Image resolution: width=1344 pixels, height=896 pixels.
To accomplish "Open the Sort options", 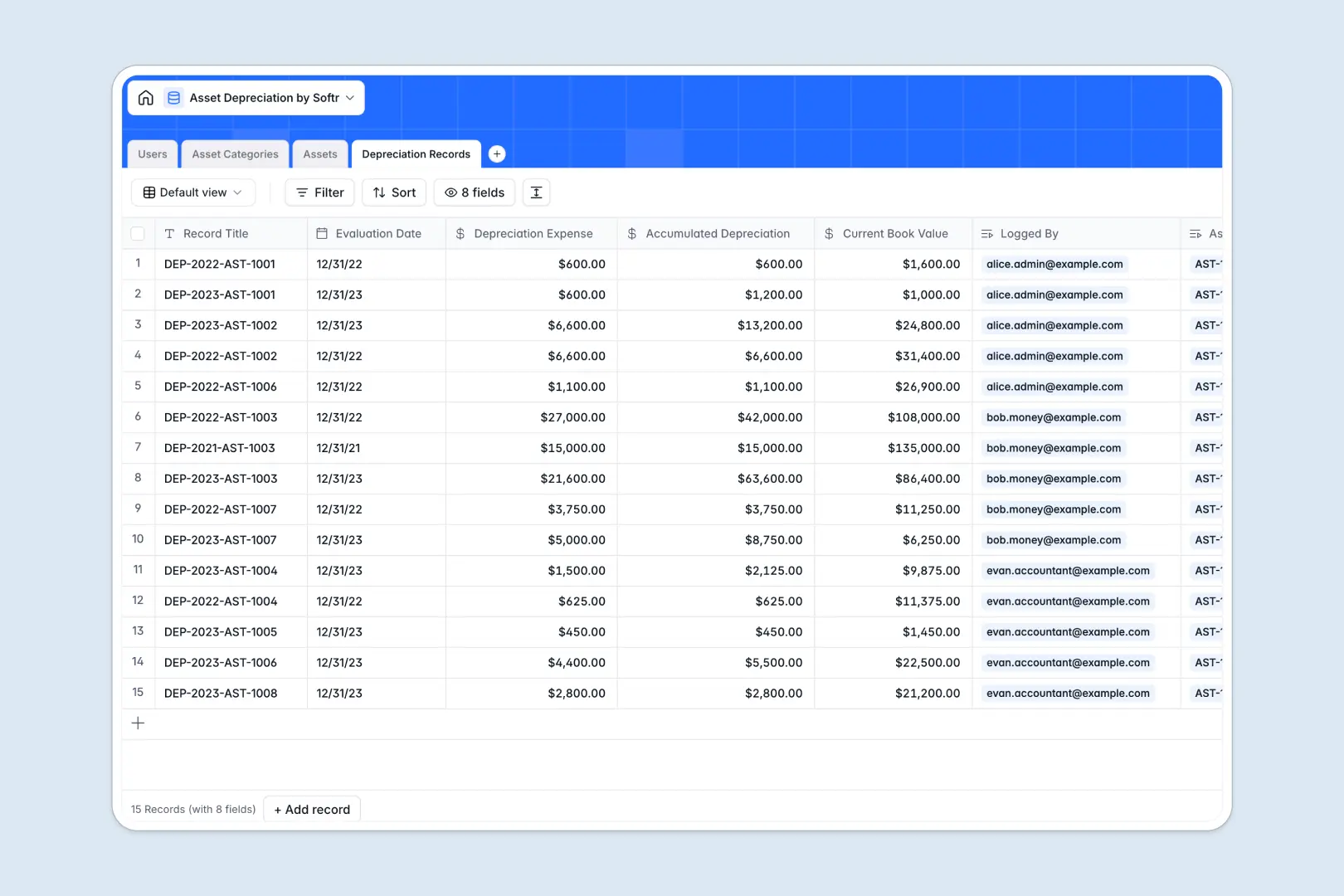I will (x=394, y=192).
